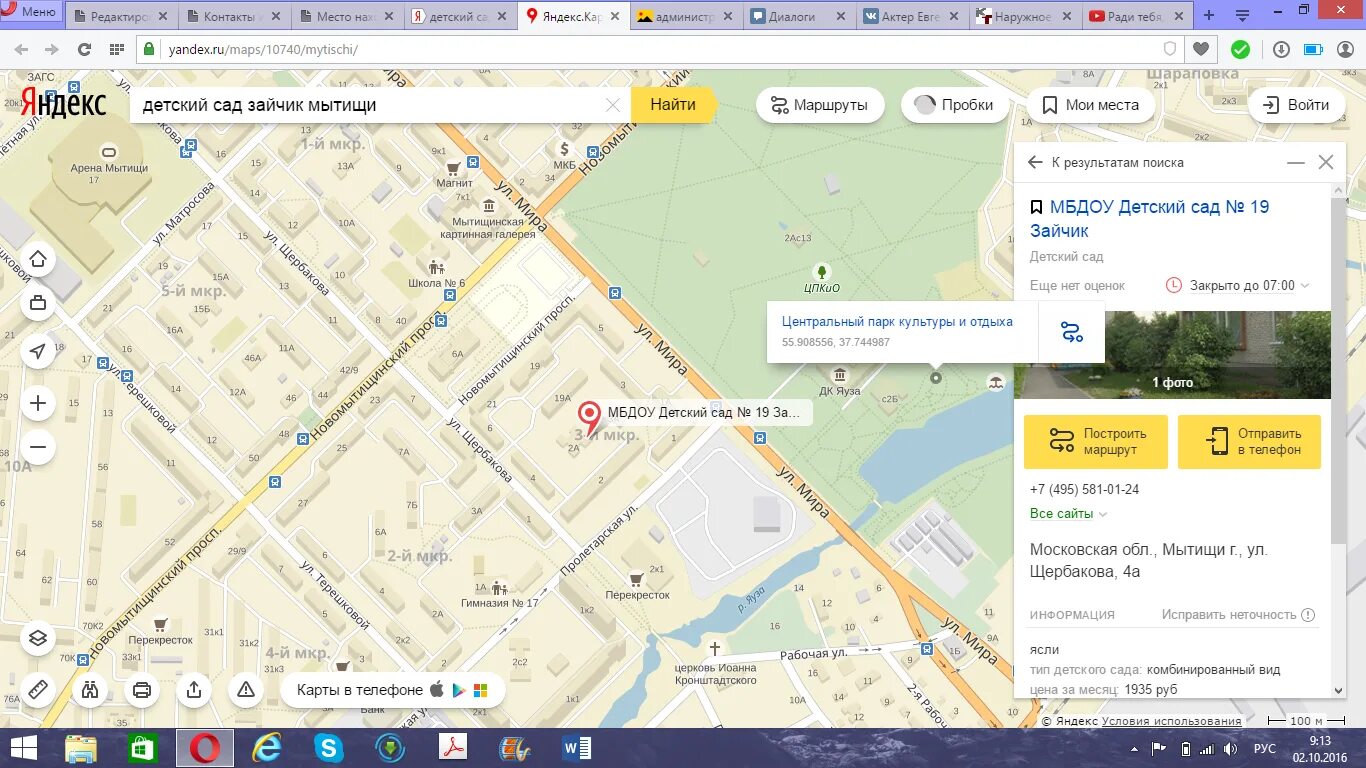Viewport: 1366px width, 768px height.
Task: Open the map layers selector
Action: [38, 637]
